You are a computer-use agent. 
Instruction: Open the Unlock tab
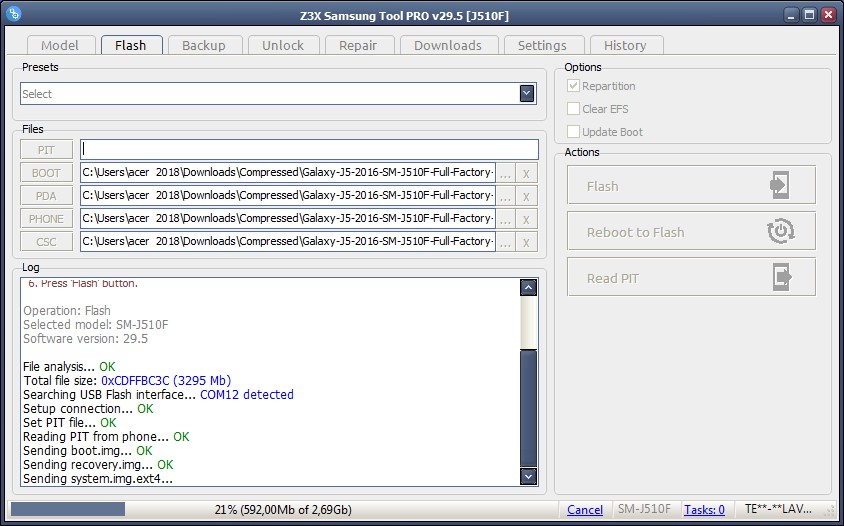pyautogui.click(x=283, y=45)
